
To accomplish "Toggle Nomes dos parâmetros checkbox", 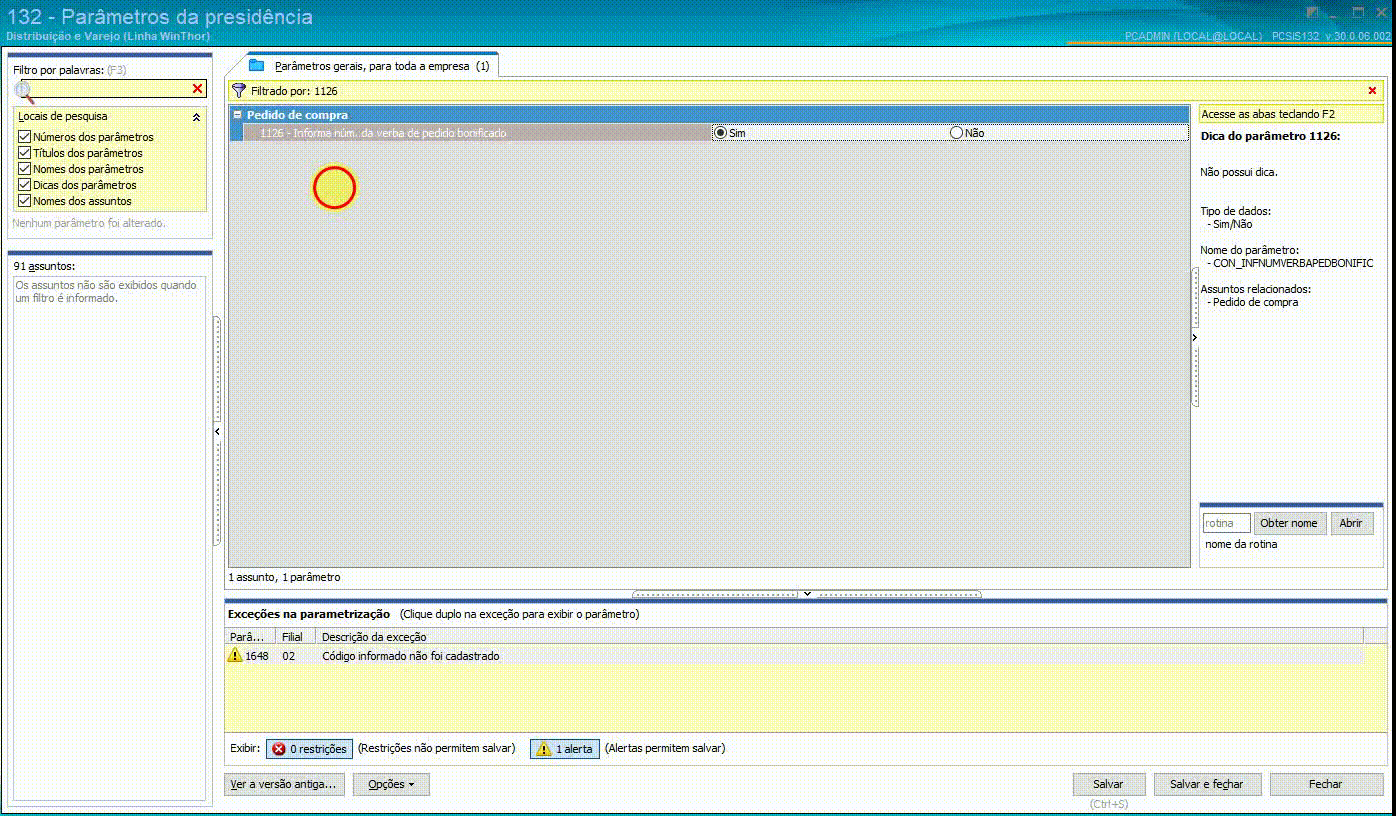I will pos(25,169).
